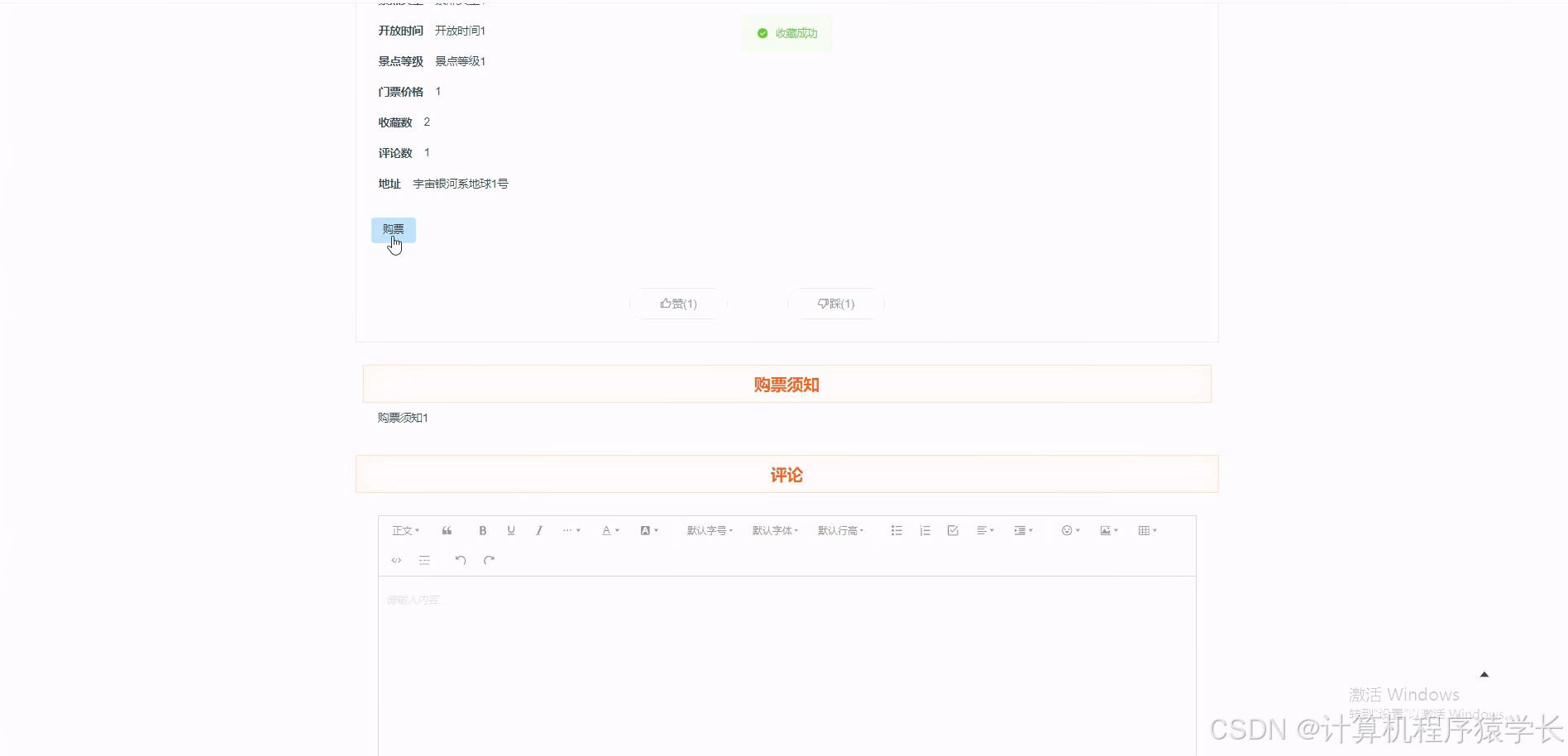Click the 购票 ticket purchase button
Screen dimensions: 1568x756
pyautogui.click(x=393, y=229)
